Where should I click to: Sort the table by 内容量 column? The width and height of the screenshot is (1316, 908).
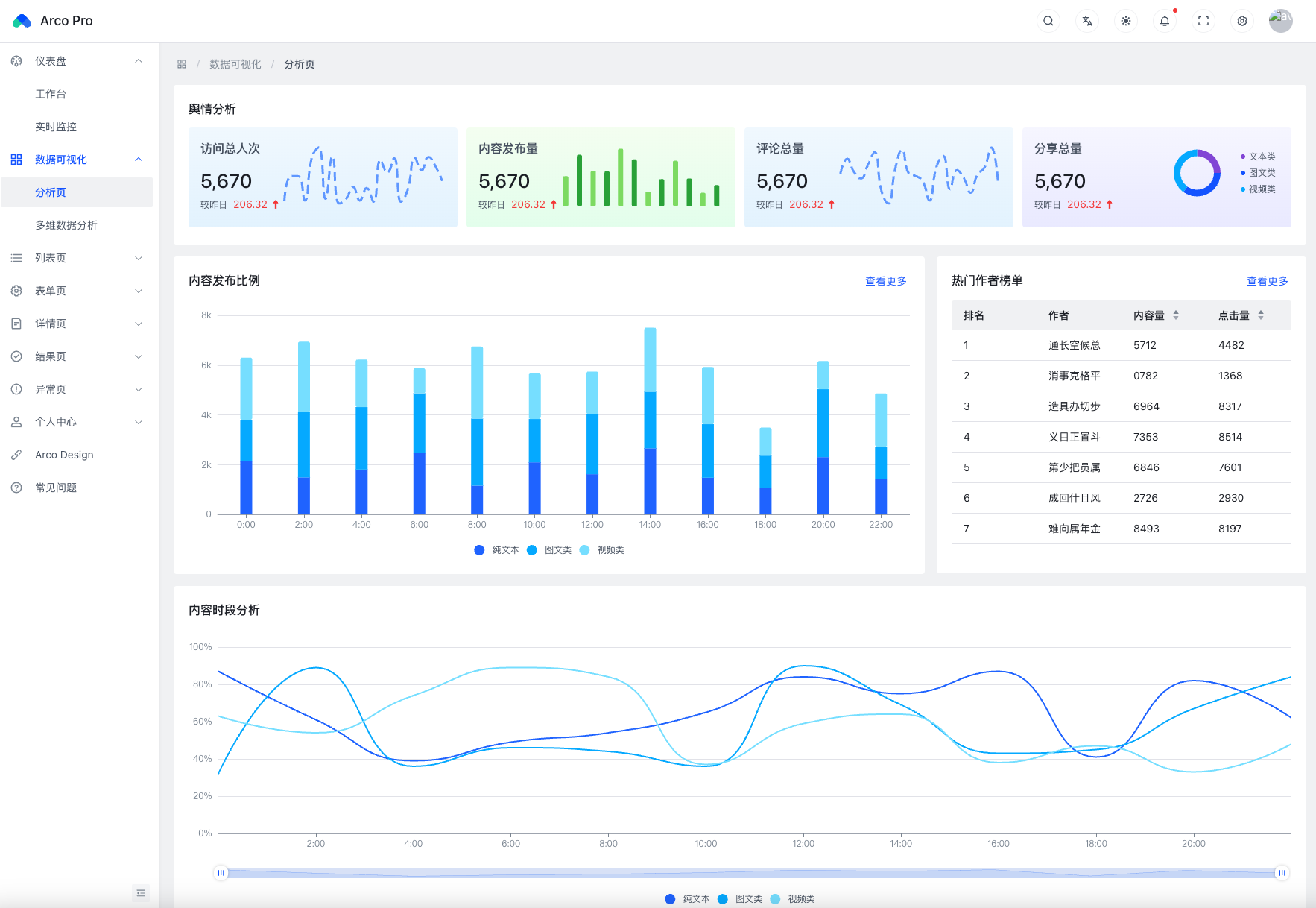[1176, 315]
